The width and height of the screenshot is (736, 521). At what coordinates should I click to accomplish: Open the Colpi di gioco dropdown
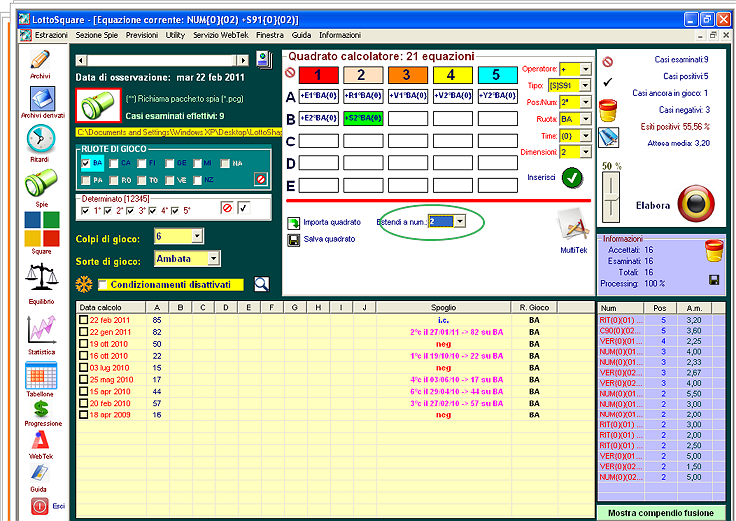click(198, 236)
